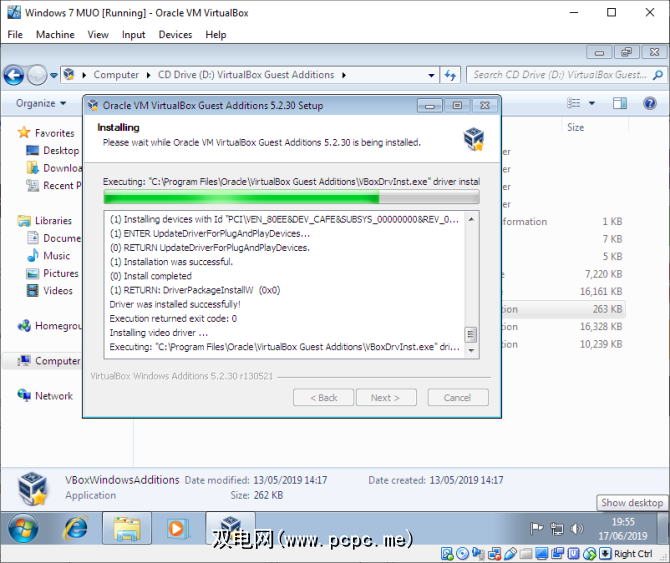Click the Action Center flag tray icon
Viewport: 670px width, 563px height.
[x=536, y=529]
